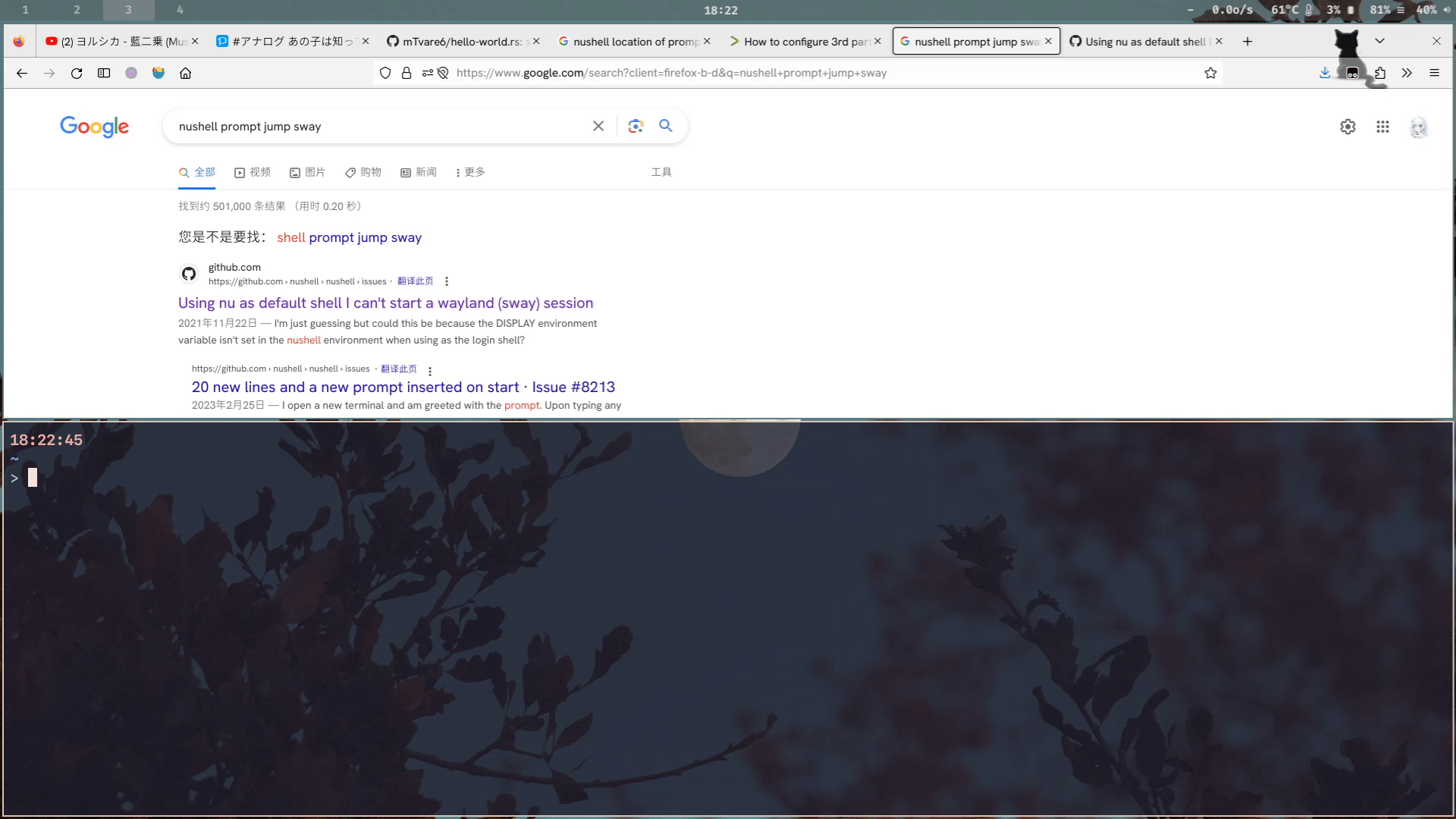Toggle sidebar view in Firefox toolbar
The width and height of the screenshot is (1456, 819).
click(104, 73)
